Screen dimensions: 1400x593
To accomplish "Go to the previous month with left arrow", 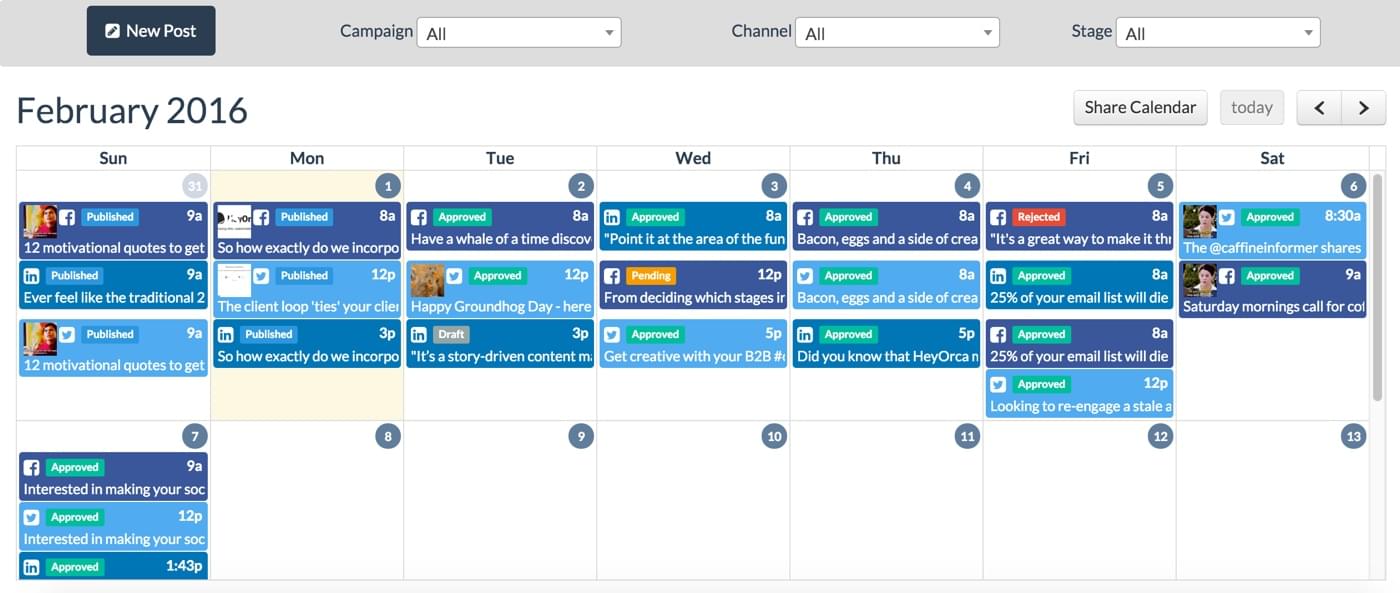I will coord(1319,108).
